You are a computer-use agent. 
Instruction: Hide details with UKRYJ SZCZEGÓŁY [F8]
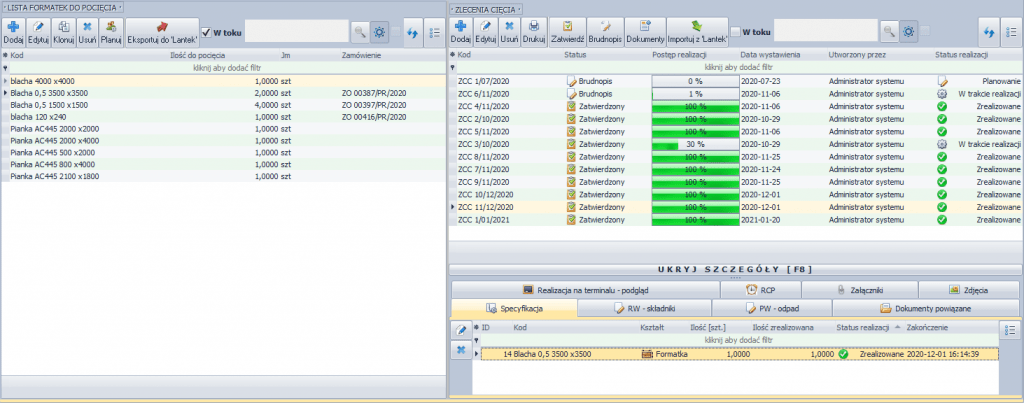(x=736, y=269)
